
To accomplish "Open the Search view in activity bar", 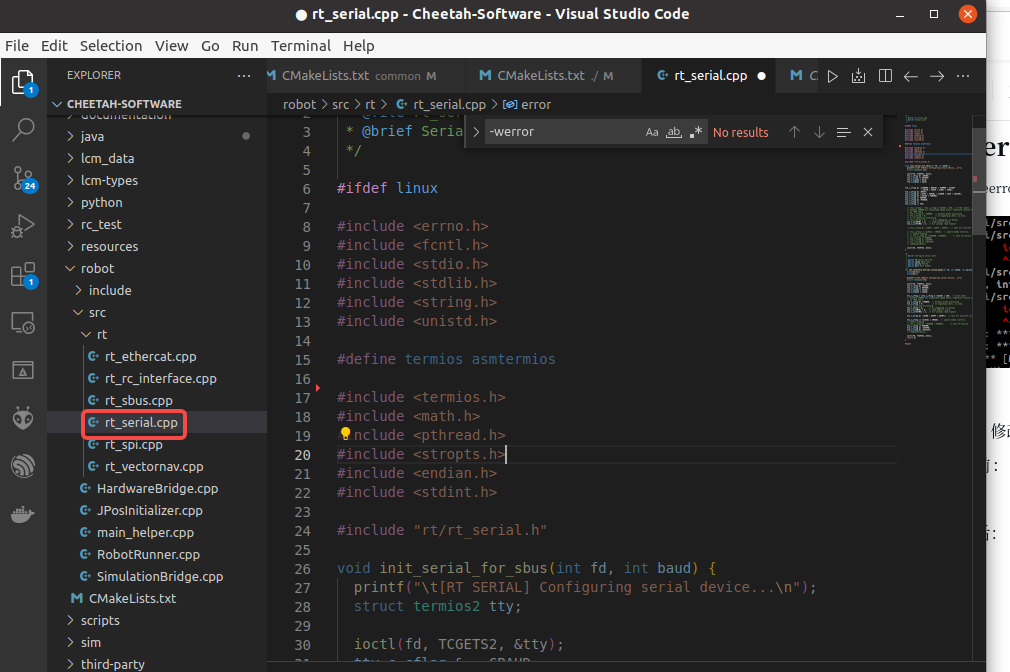I will tap(23, 130).
